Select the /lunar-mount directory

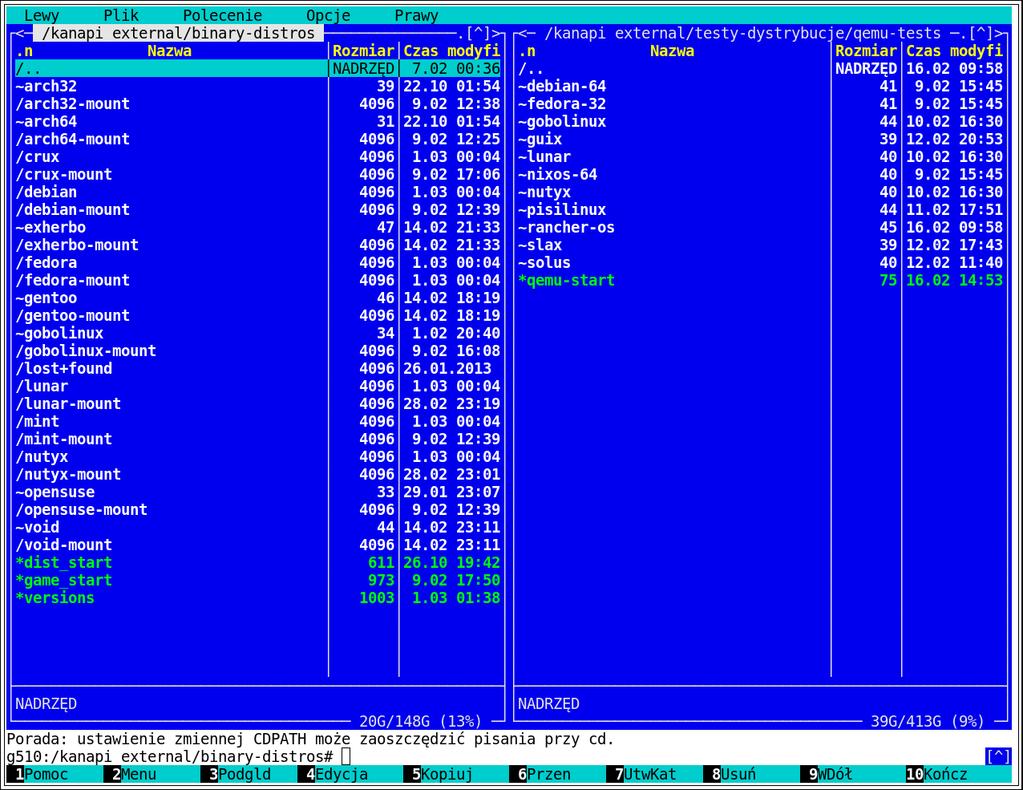coord(258,403)
